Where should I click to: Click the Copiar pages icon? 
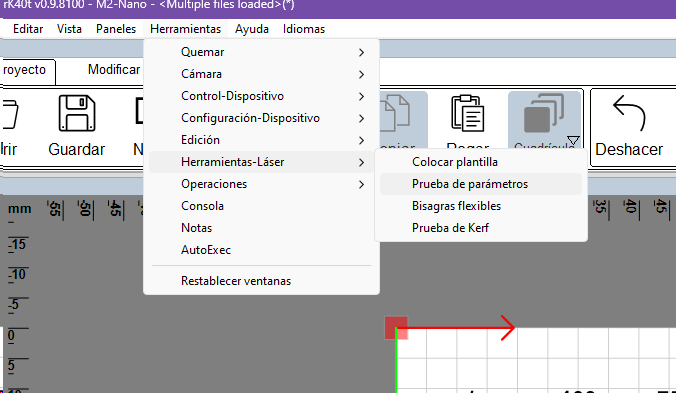pyautogui.click(x=395, y=113)
